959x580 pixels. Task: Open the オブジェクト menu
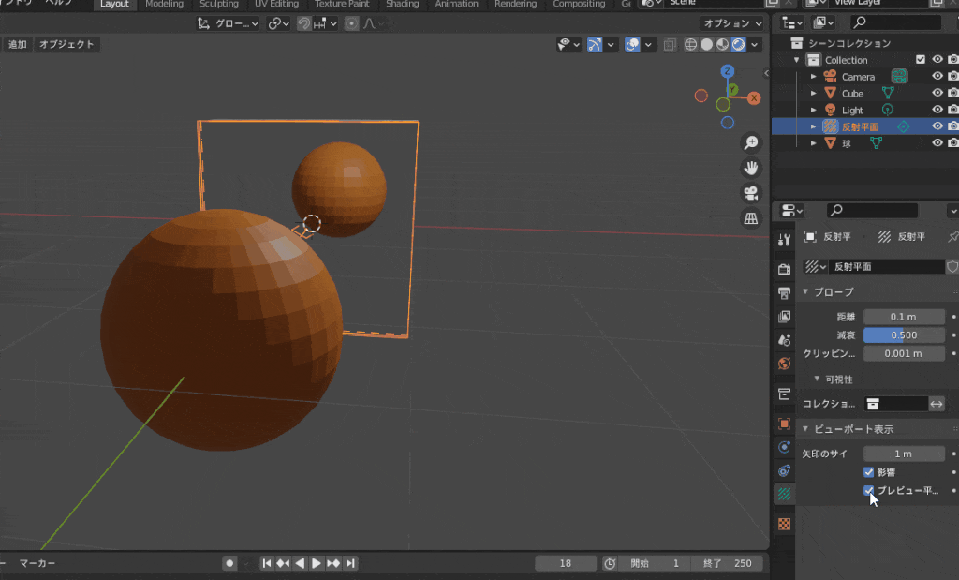(x=66, y=44)
